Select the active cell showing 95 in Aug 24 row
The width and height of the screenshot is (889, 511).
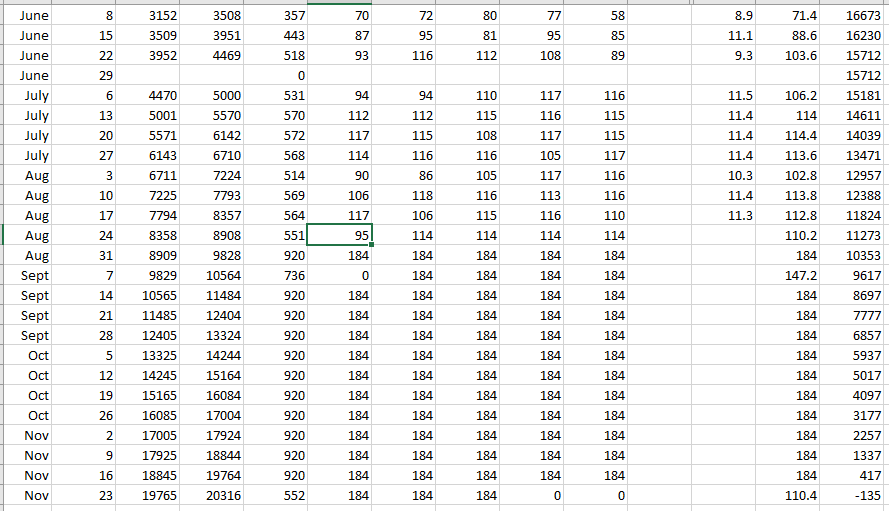point(340,235)
